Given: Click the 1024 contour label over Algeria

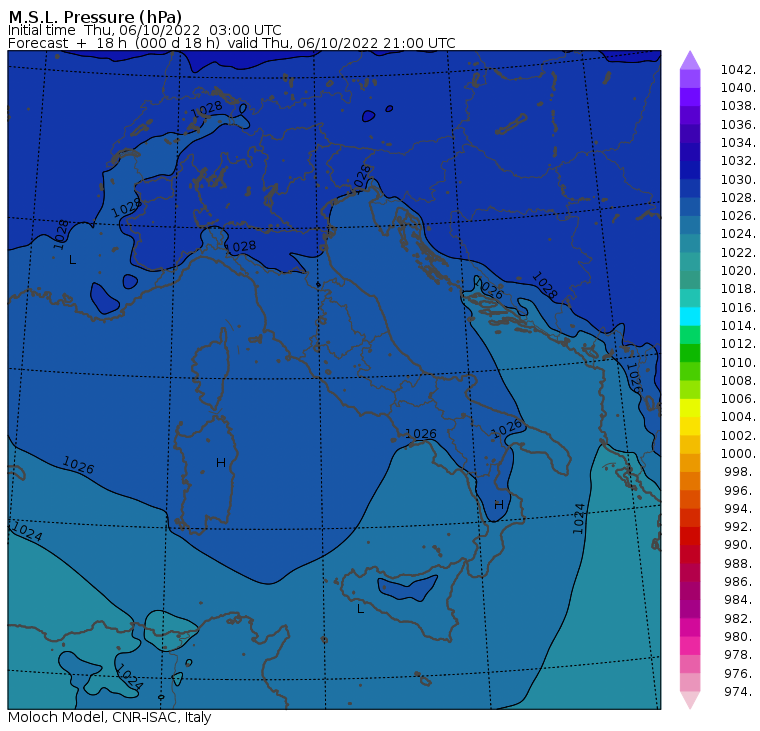Looking at the screenshot, I should (x=129, y=677).
